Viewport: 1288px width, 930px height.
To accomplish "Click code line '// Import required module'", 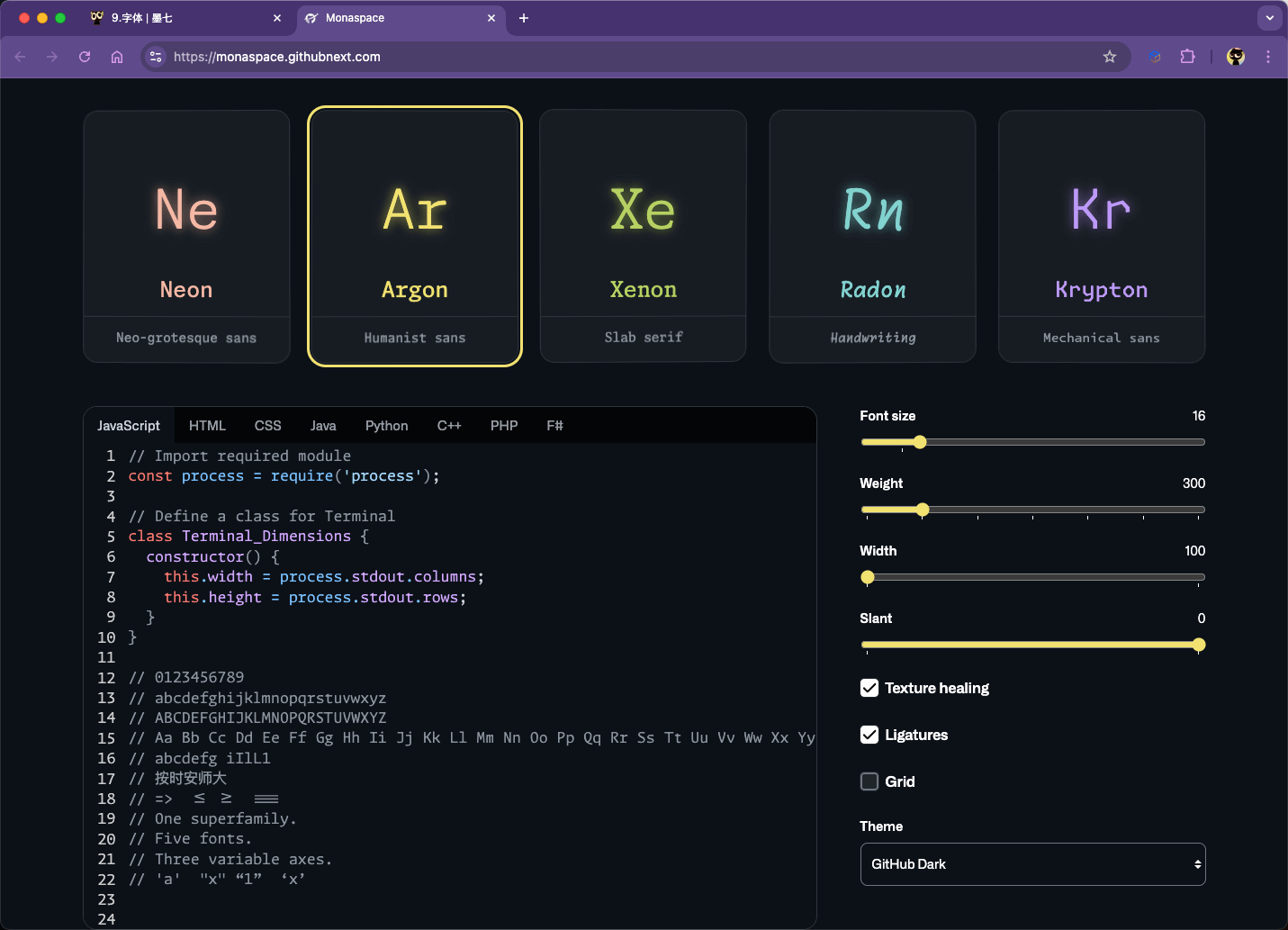I will 239,456.
